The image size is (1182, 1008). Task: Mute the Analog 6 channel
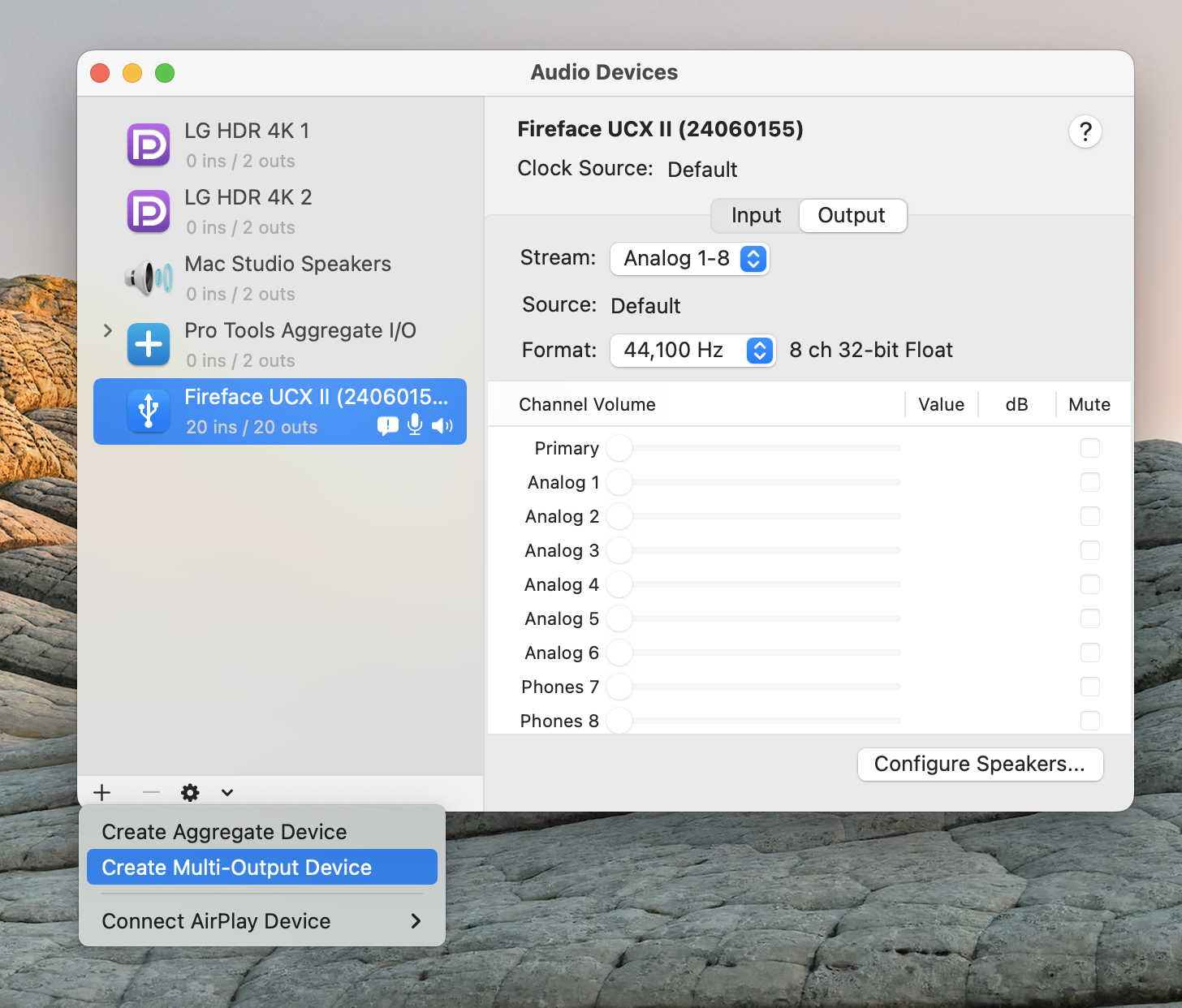pyautogui.click(x=1090, y=653)
